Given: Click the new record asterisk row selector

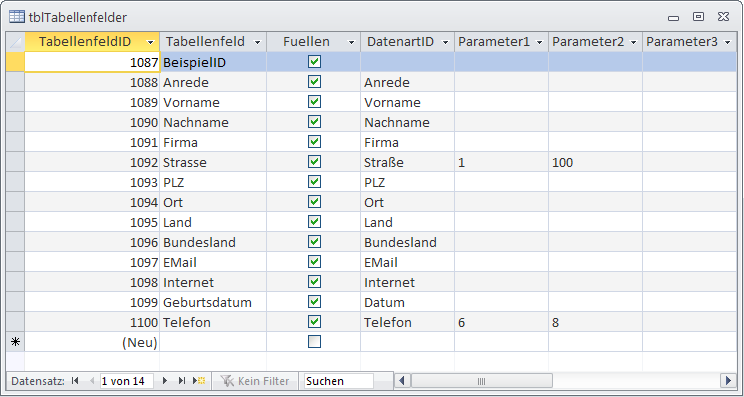Looking at the screenshot, I should pos(15,342).
